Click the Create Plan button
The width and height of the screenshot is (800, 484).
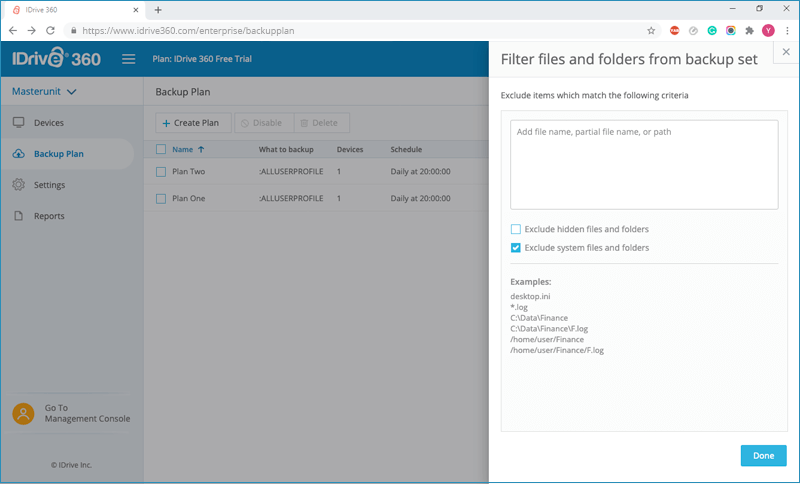(193, 123)
